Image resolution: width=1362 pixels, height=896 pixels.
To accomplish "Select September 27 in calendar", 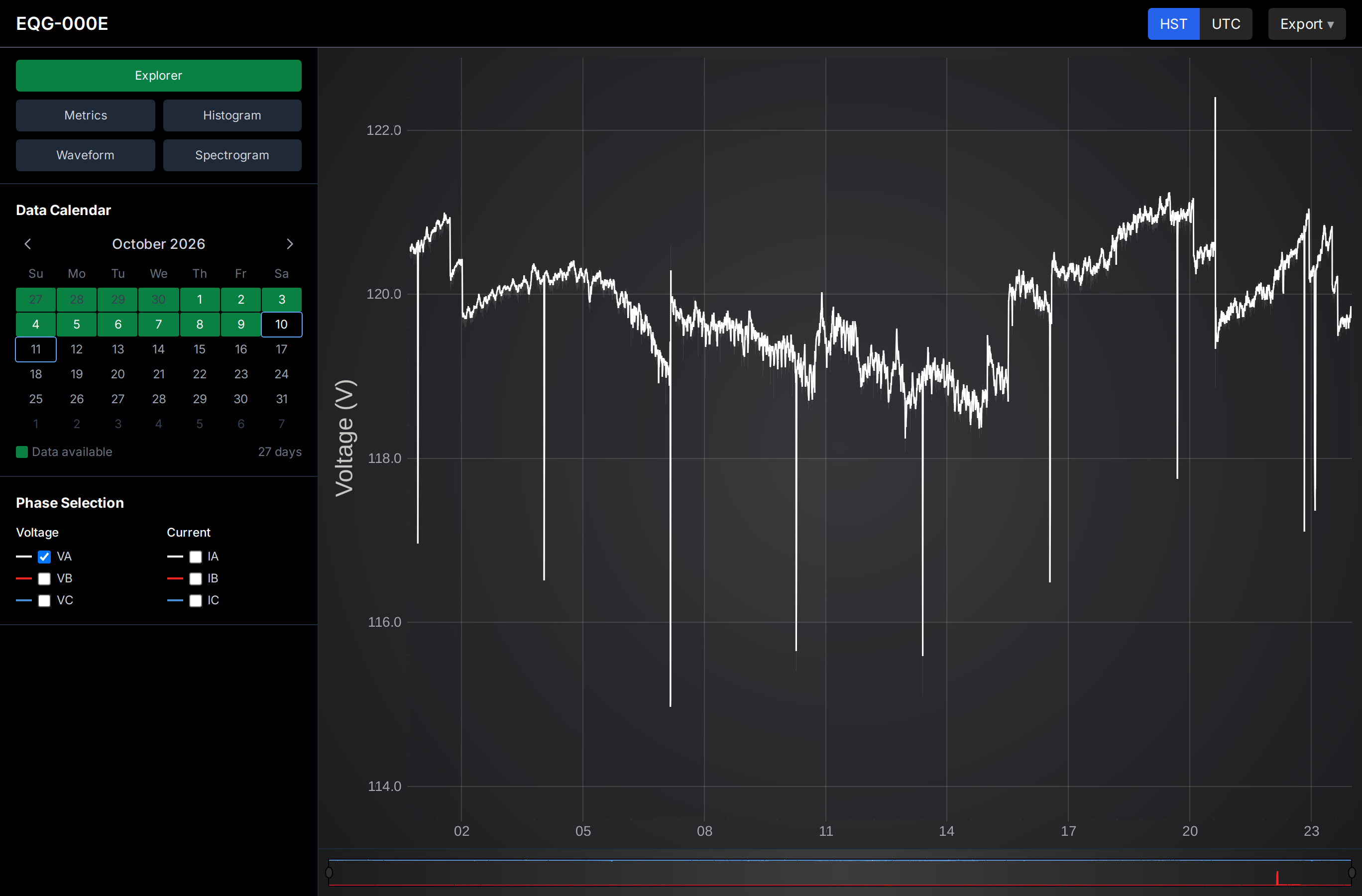I will (x=35, y=299).
